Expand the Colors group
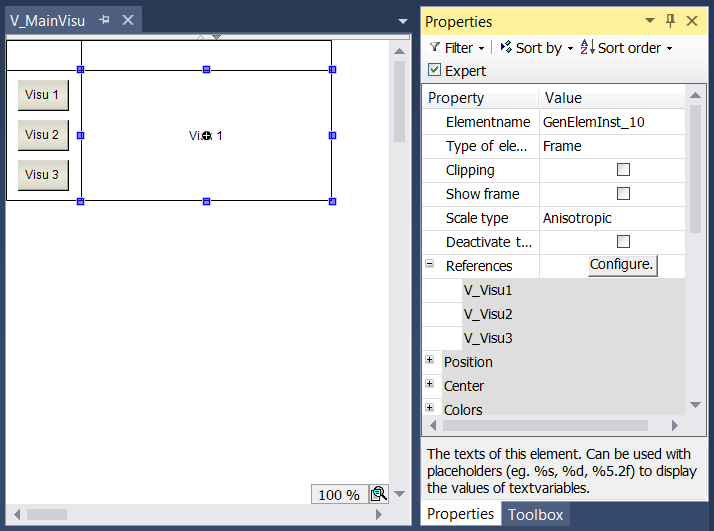714x531 pixels. (429, 407)
